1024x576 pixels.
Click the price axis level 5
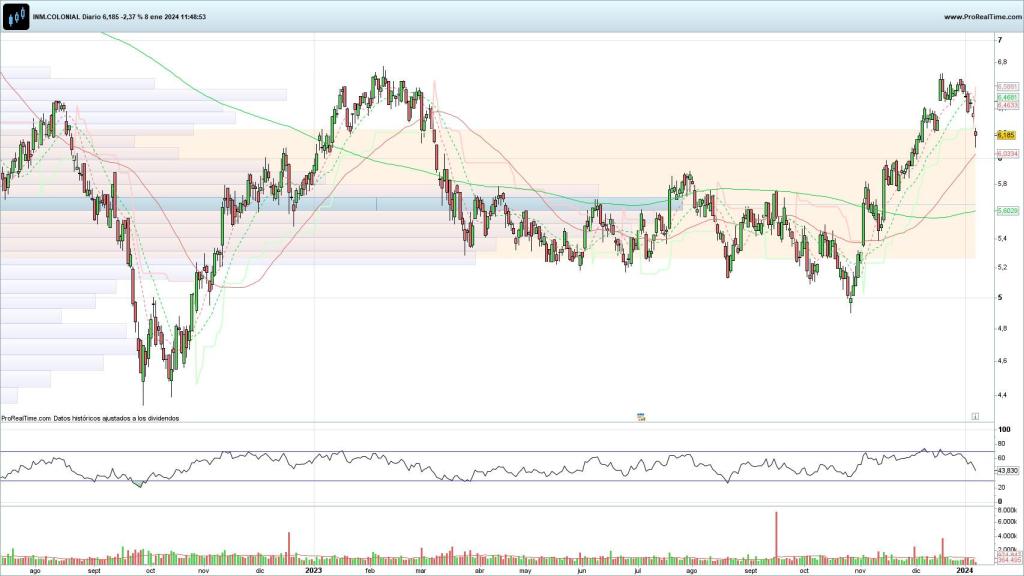tap(1000, 298)
